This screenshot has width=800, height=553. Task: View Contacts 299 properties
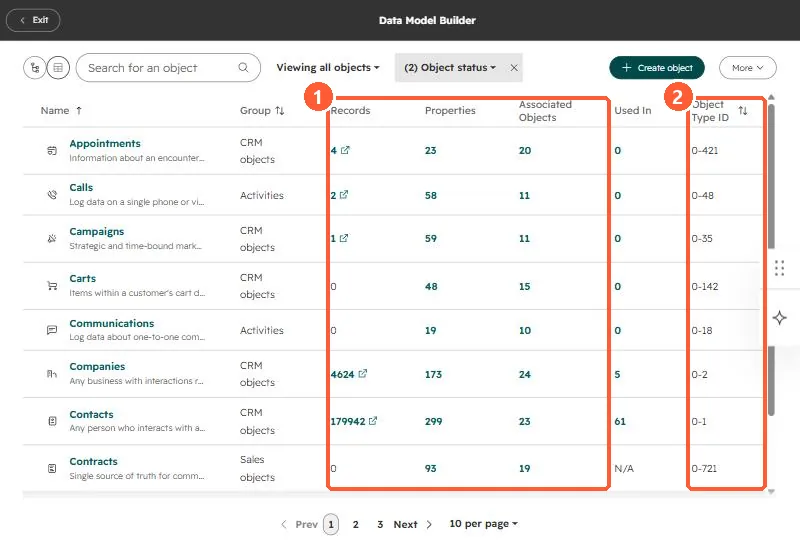(x=433, y=421)
